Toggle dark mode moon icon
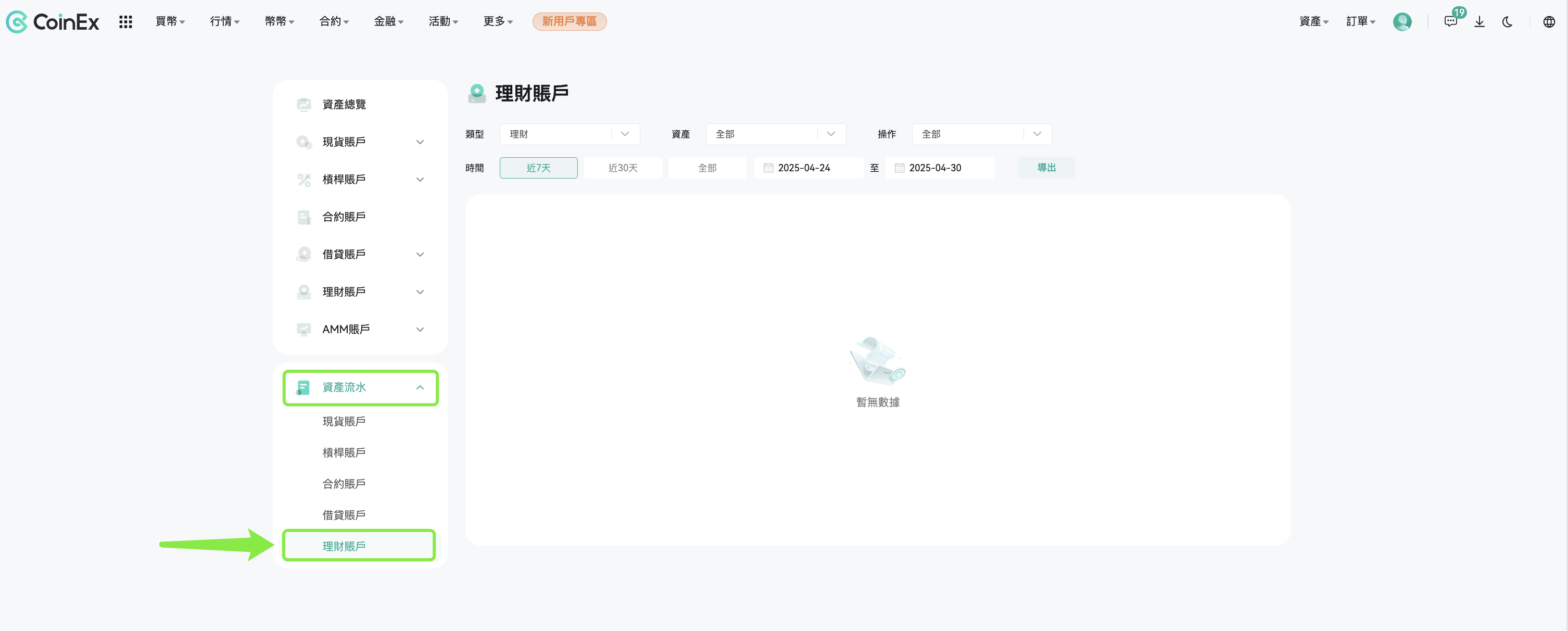The height and width of the screenshot is (631, 1568). pos(1507,22)
